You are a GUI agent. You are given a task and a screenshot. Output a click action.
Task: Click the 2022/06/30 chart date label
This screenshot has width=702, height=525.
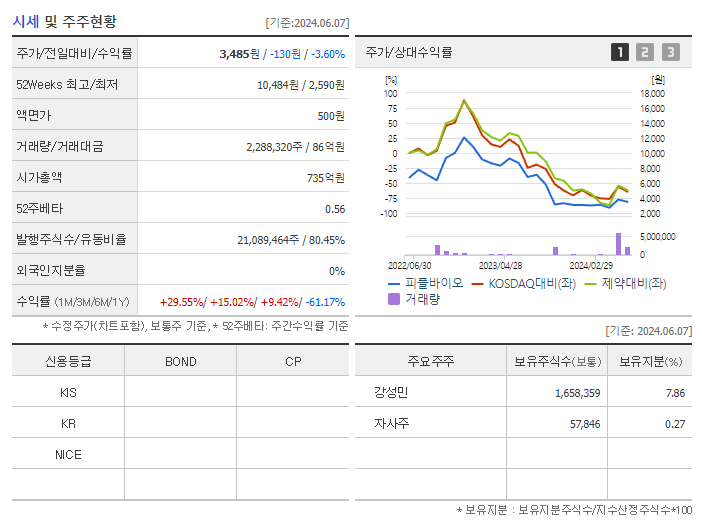(x=409, y=266)
